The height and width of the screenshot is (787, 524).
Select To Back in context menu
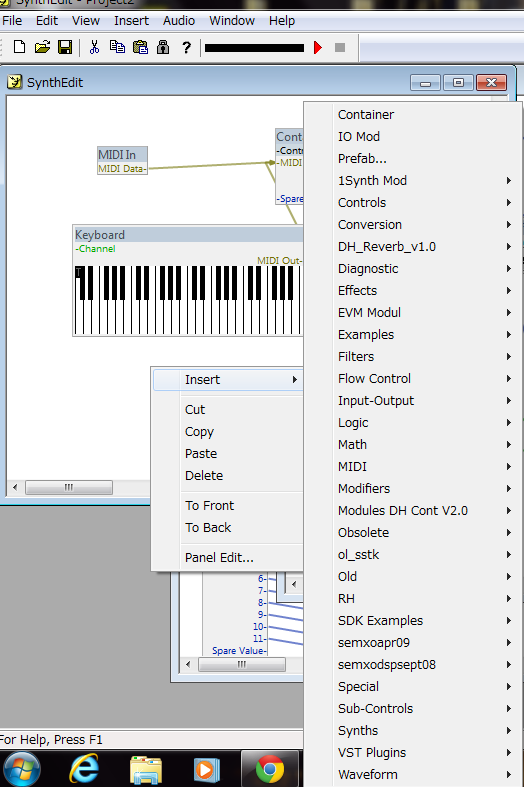[227, 528]
